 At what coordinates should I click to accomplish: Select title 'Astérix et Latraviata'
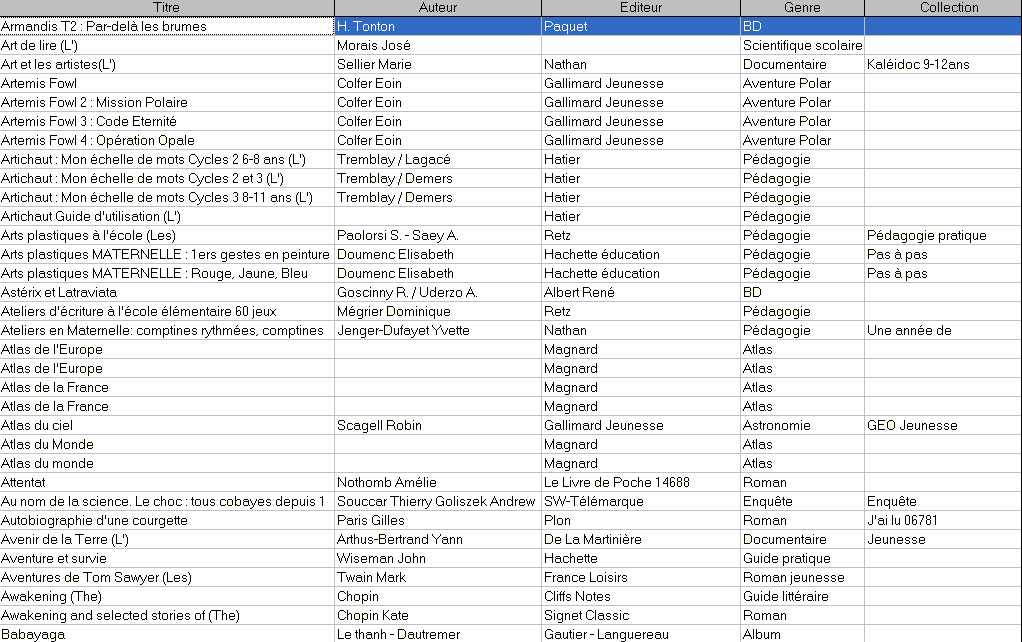click(59, 293)
